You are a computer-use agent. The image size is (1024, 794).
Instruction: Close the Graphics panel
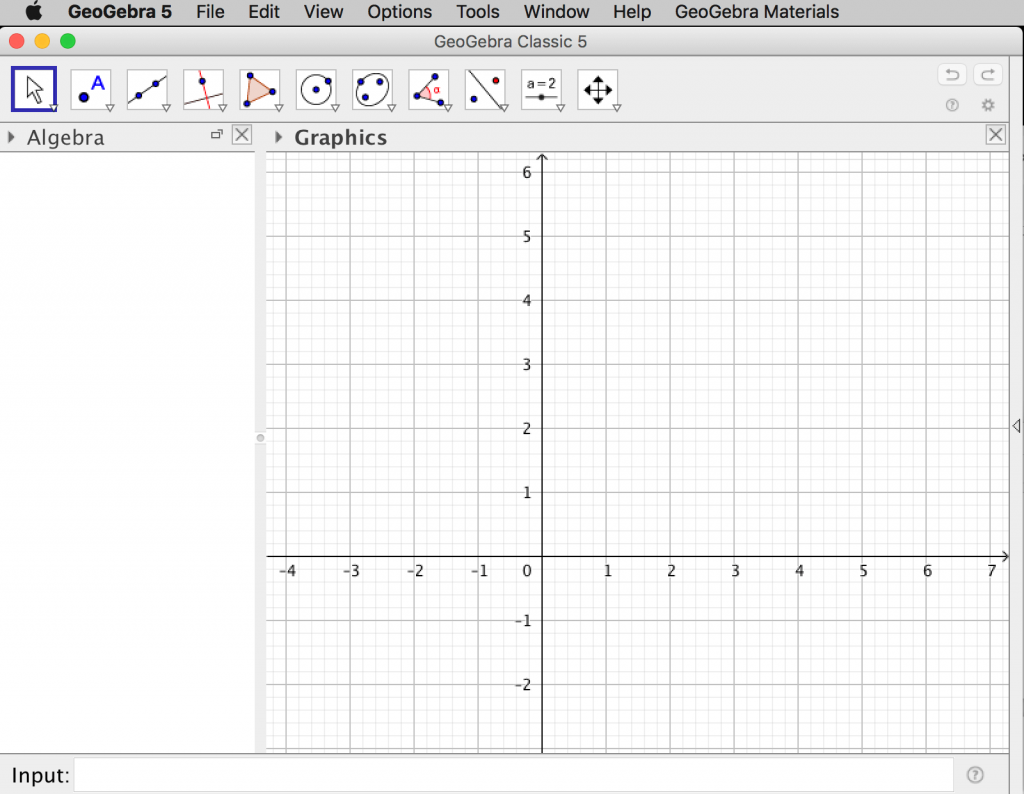pos(995,135)
